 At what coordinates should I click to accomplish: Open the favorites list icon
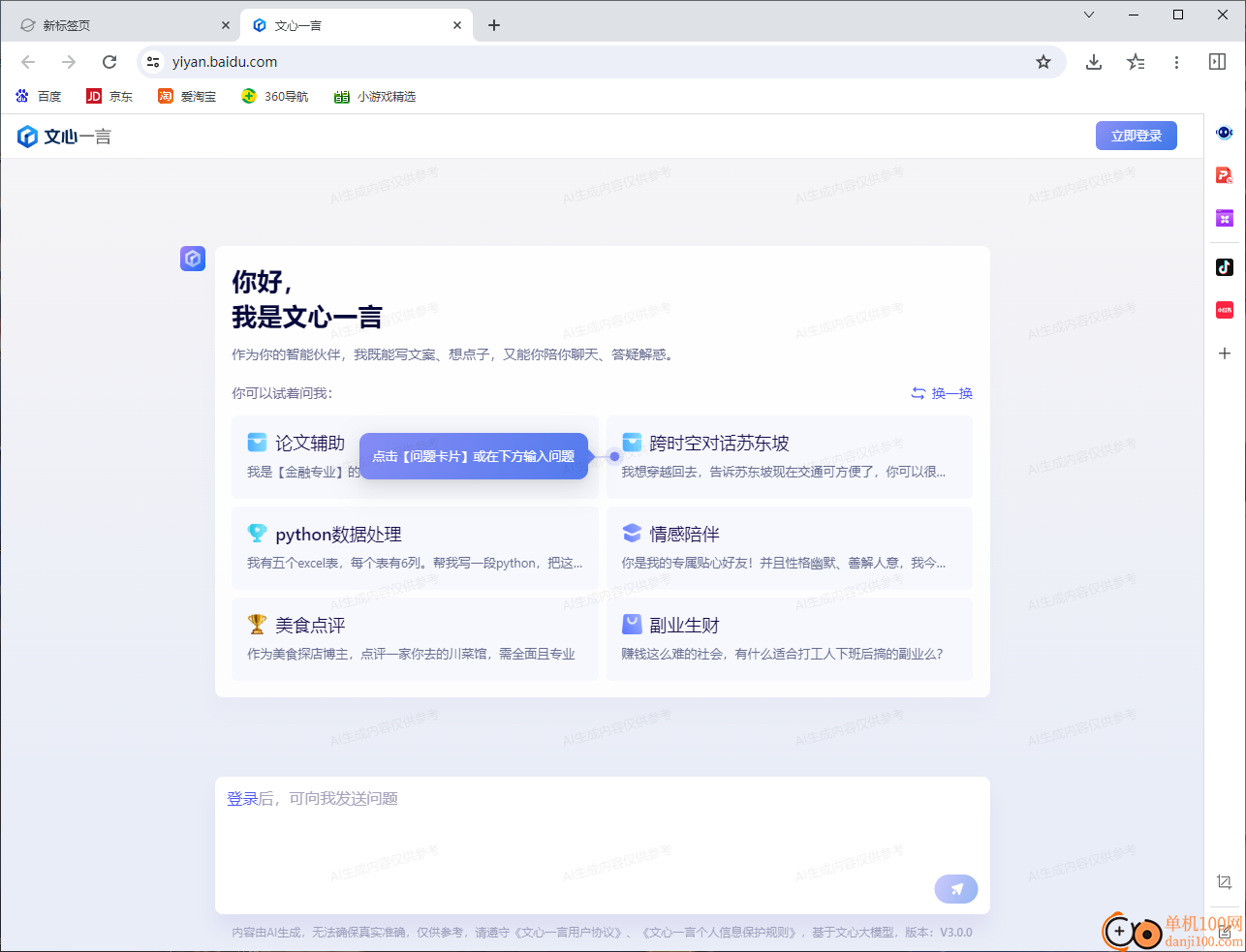click(1136, 62)
